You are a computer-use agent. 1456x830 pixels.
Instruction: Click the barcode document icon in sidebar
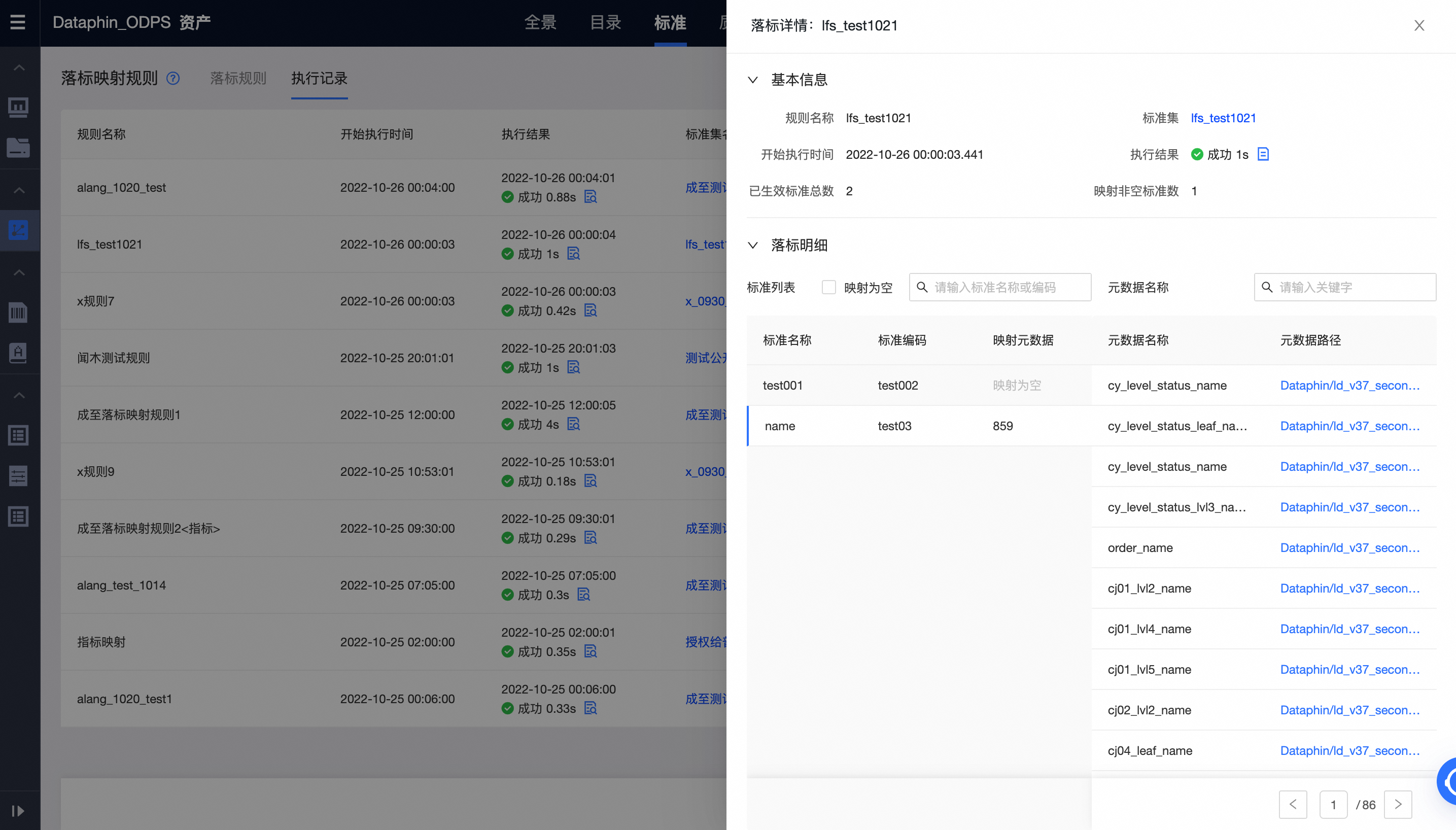(x=18, y=313)
